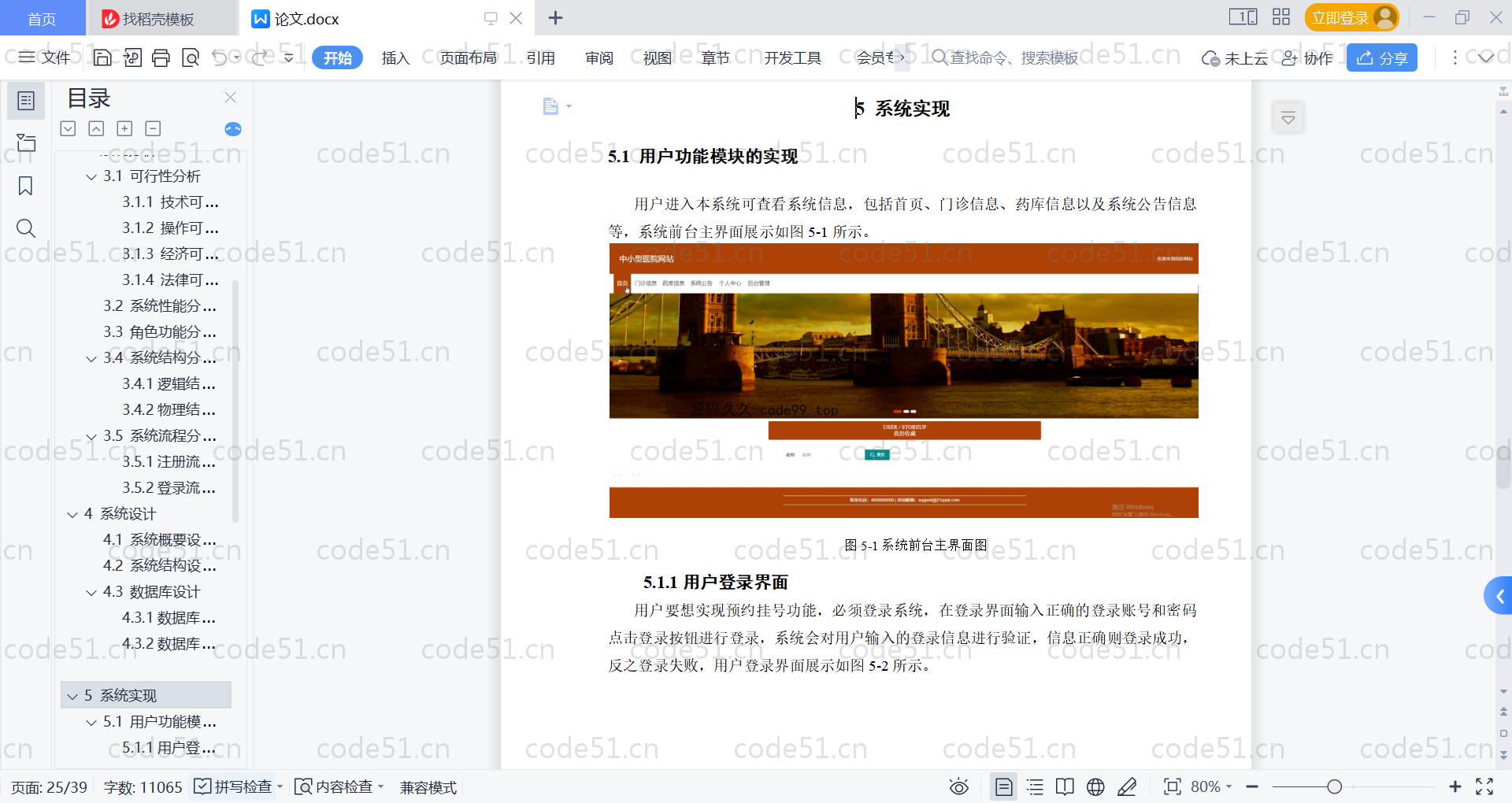Viewport: 1512px width, 803px height.
Task: Click the export to PDF icon
Action: [x=132, y=57]
